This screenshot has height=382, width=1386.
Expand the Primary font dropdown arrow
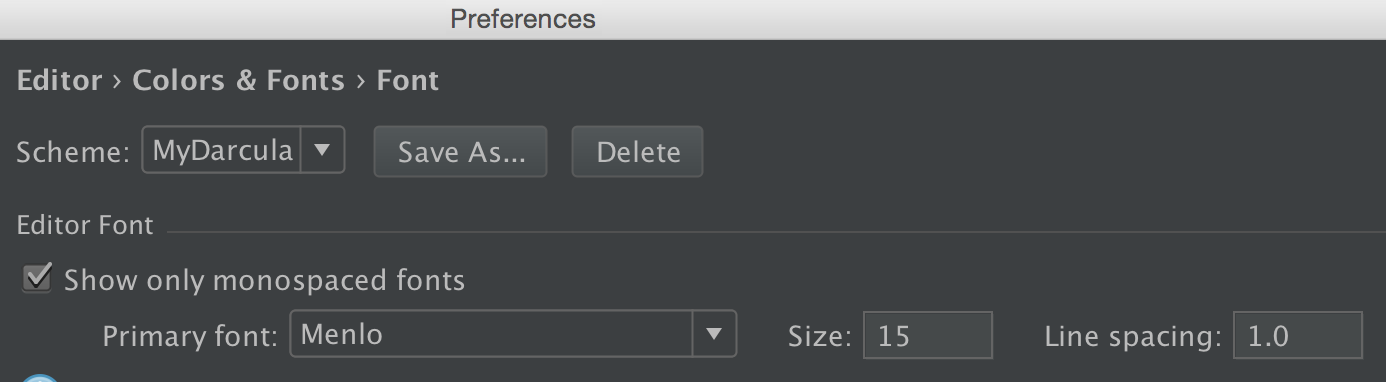pyautogui.click(x=714, y=334)
